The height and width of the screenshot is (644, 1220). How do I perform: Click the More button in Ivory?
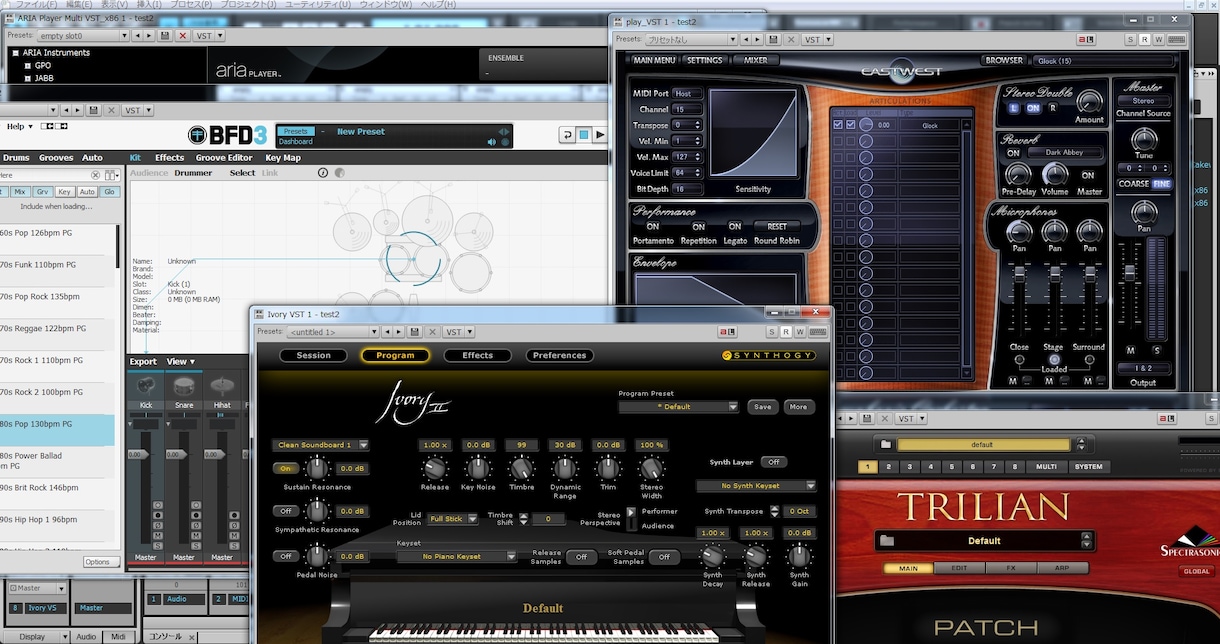pyautogui.click(x=798, y=407)
